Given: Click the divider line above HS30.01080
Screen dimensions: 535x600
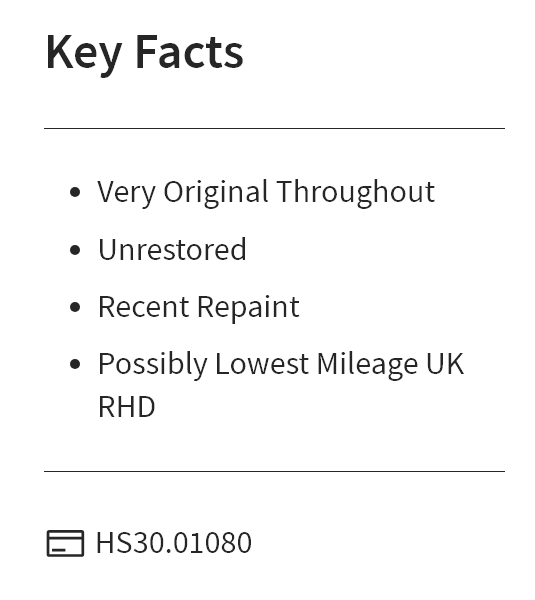Looking at the screenshot, I should pos(274,471).
